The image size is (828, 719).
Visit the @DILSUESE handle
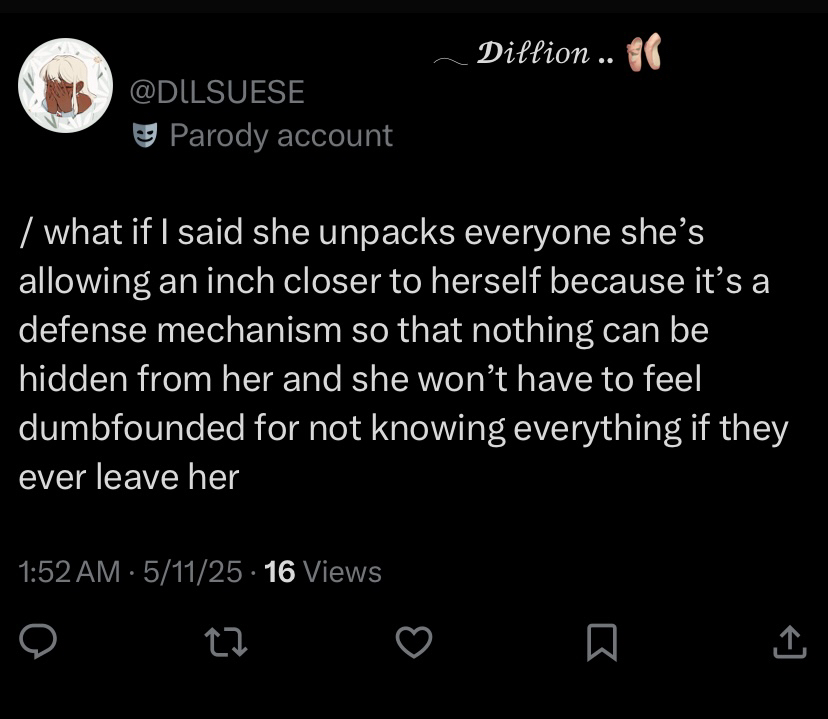pyautogui.click(x=217, y=92)
